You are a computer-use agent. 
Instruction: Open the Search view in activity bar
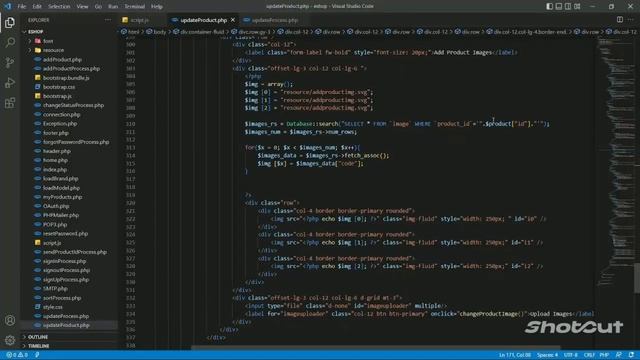[10, 42]
